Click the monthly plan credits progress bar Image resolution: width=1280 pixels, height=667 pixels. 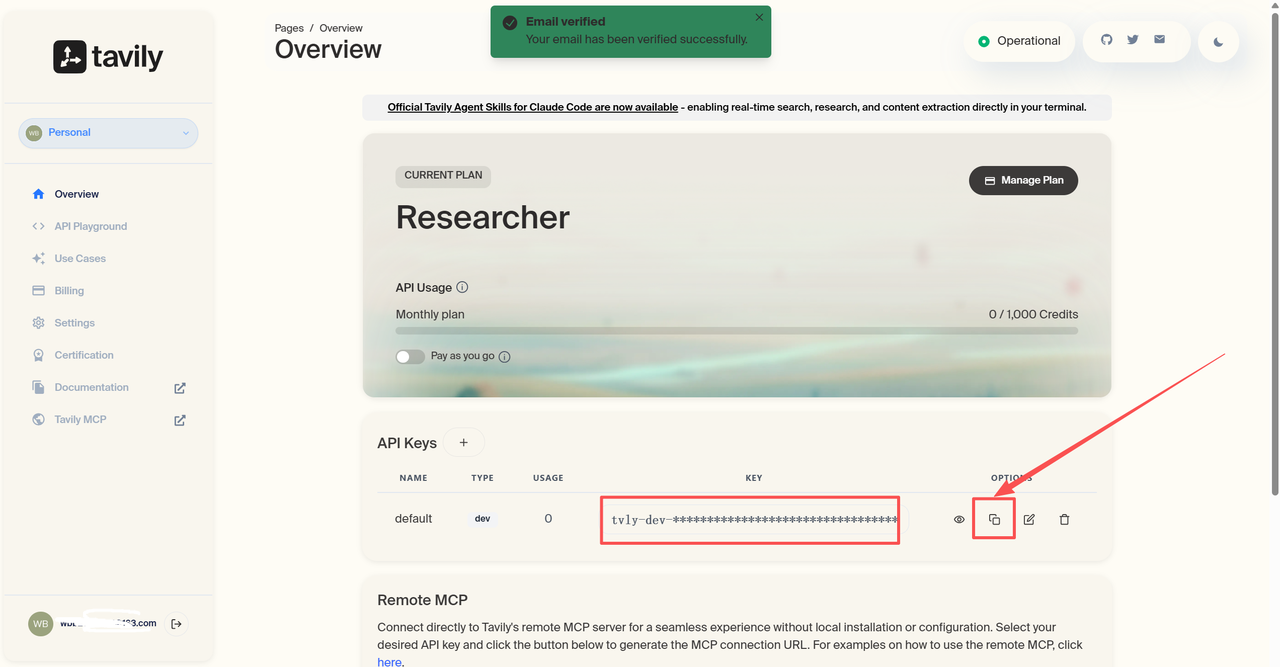tap(737, 330)
